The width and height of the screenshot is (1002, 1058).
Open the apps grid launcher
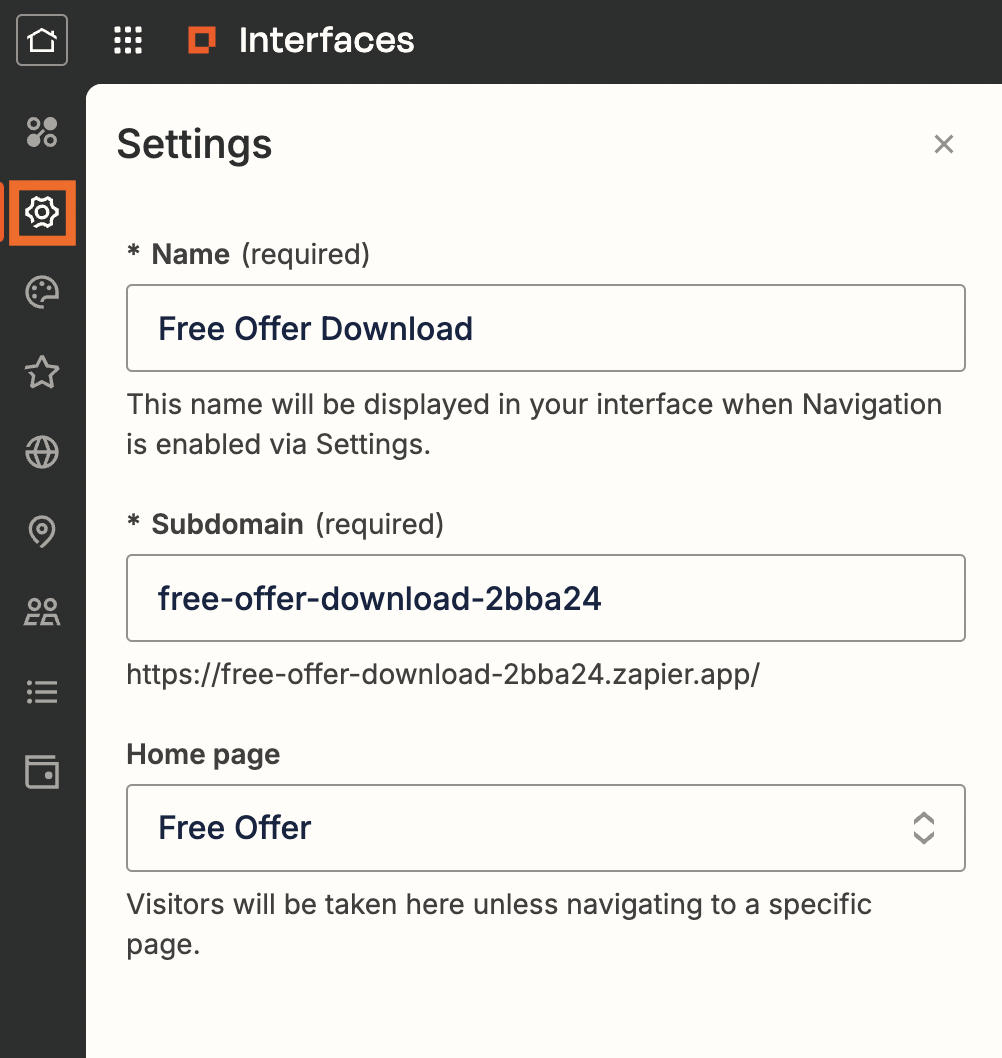point(128,41)
